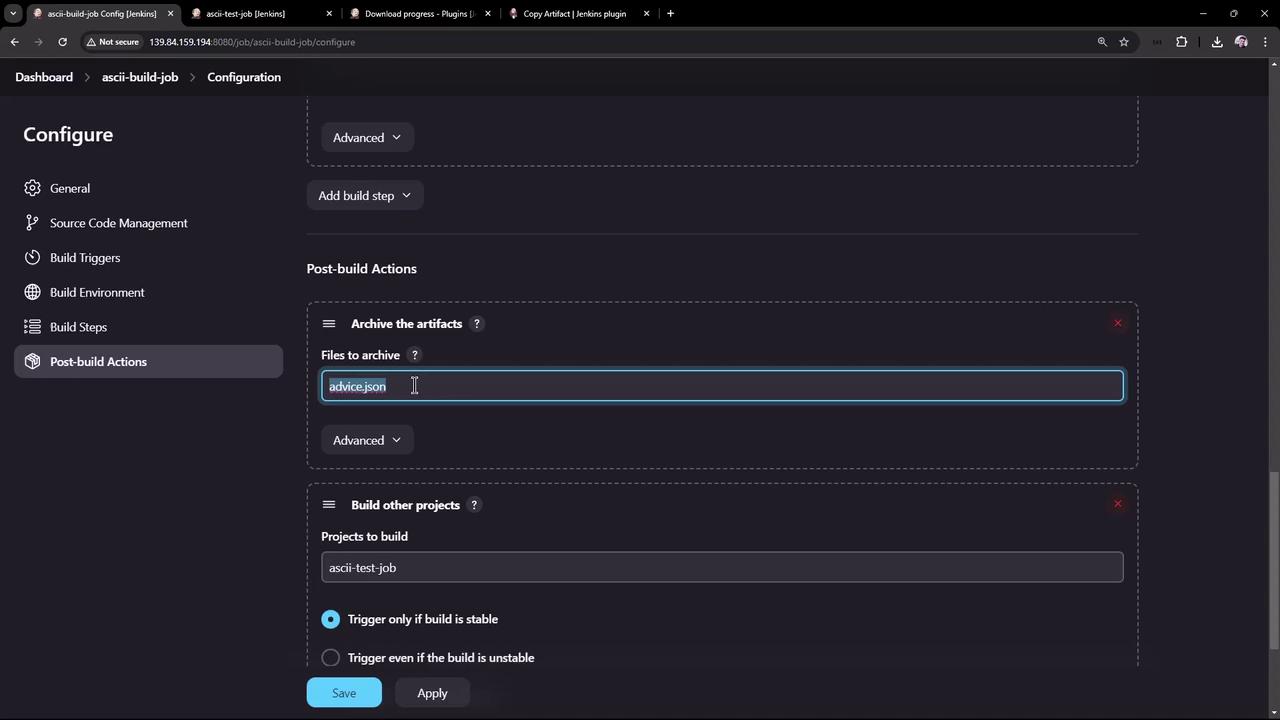Apply the configuration changes
Screen dimensions: 1280x720
click(x=432, y=693)
